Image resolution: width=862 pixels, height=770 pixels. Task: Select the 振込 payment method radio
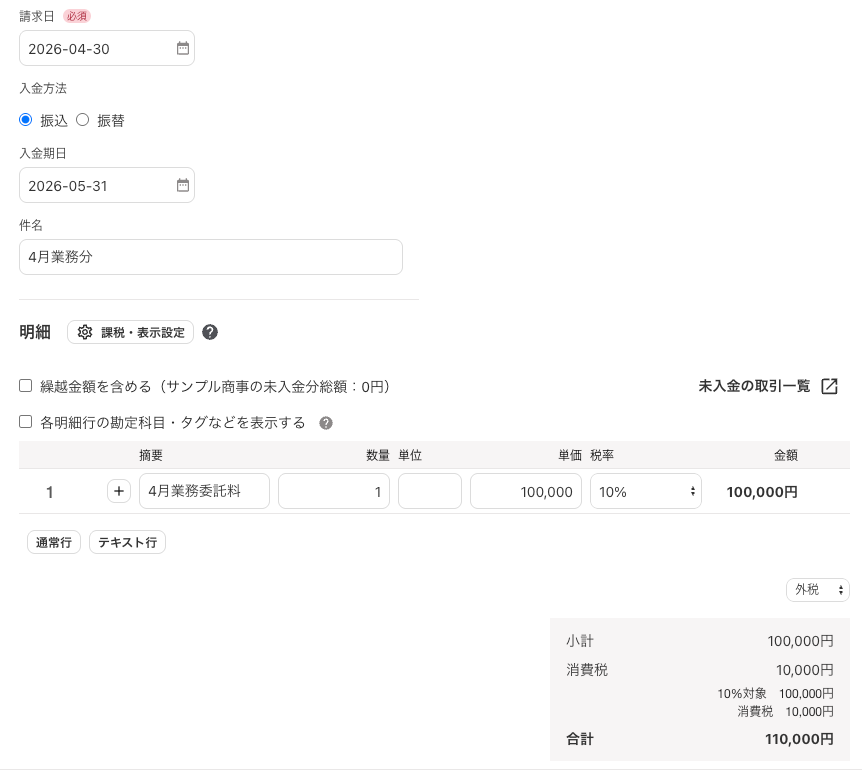(25, 120)
